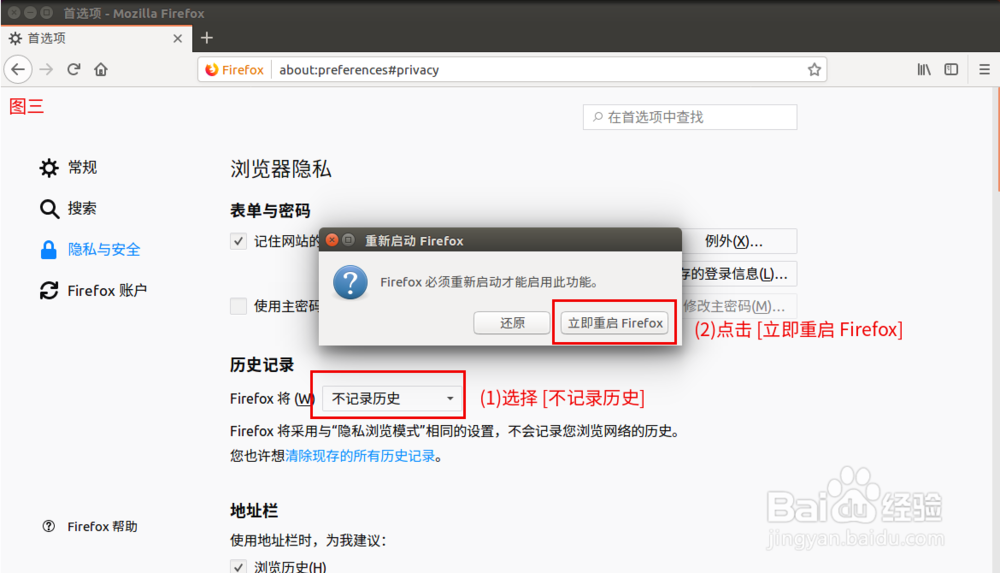
Task: Show sidebars with the sidebar icon
Action: coord(951,69)
